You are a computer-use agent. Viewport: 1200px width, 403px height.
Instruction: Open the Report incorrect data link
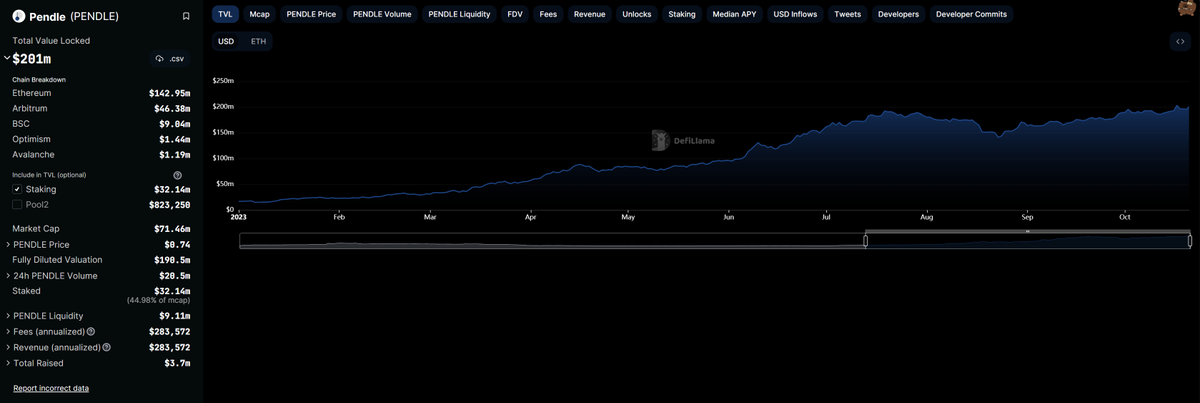(x=51, y=388)
